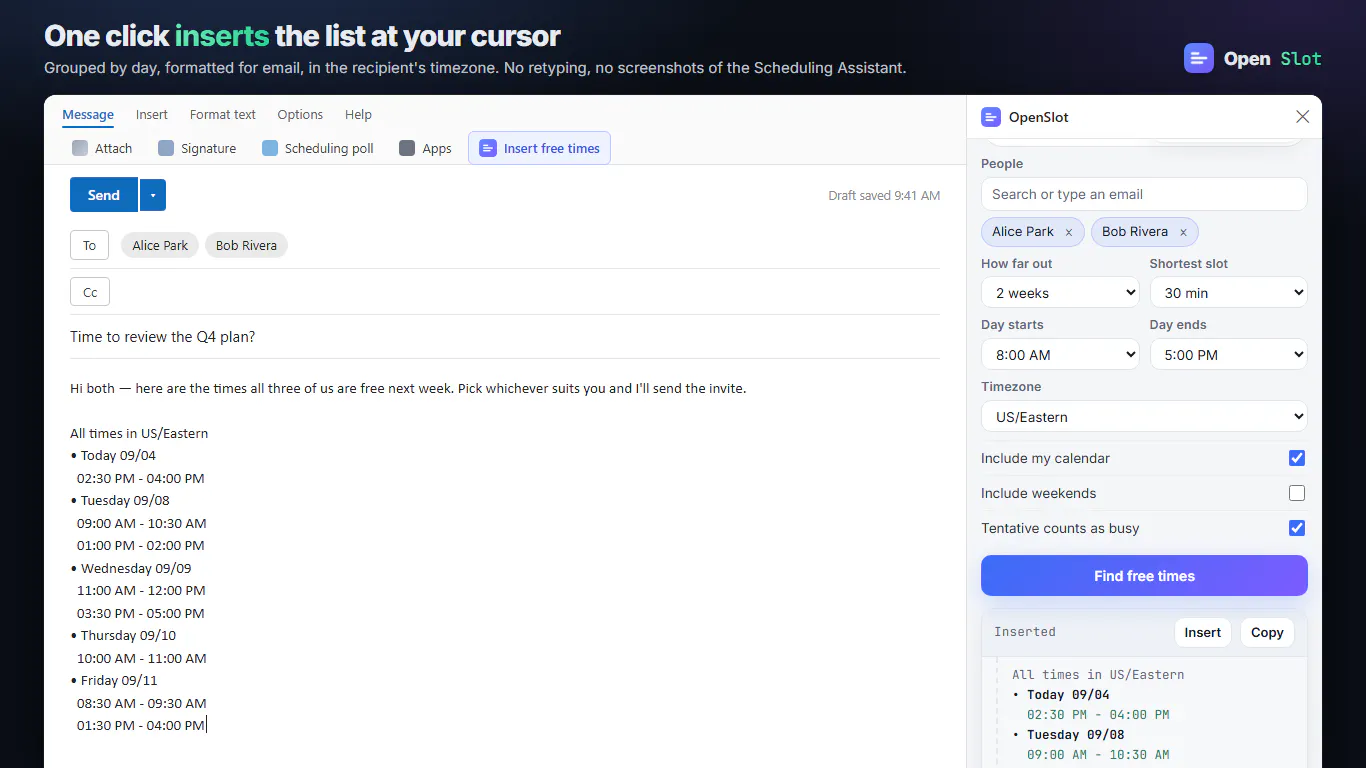The height and width of the screenshot is (768, 1366).
Task: Click '08:30 AM - 09:30 AM' in email body
Action: click(x=141, y=703)
